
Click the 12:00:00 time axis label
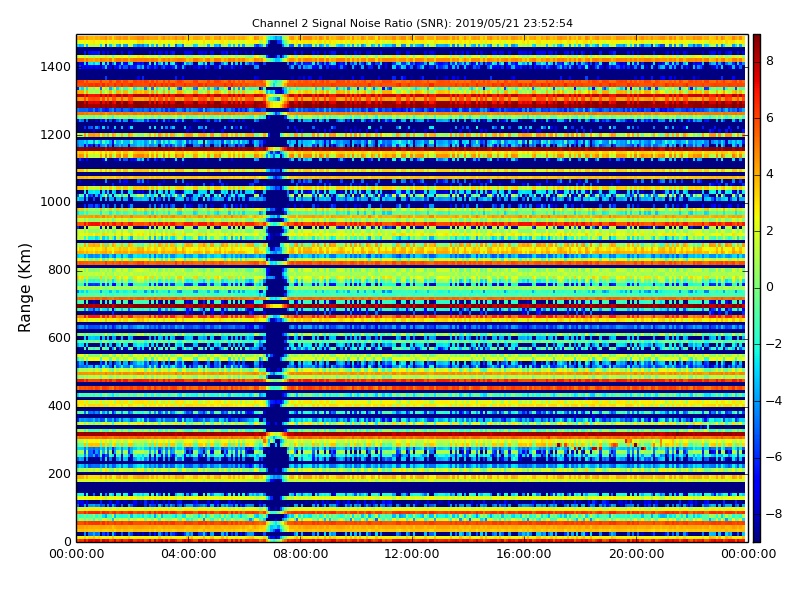click(x=412, y=554)
